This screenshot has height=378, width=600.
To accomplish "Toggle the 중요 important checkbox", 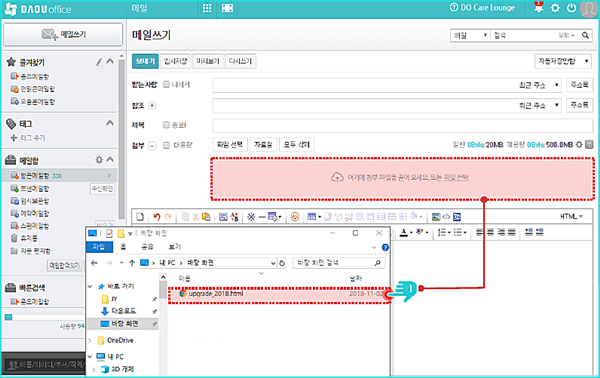I will coord(166,125).
